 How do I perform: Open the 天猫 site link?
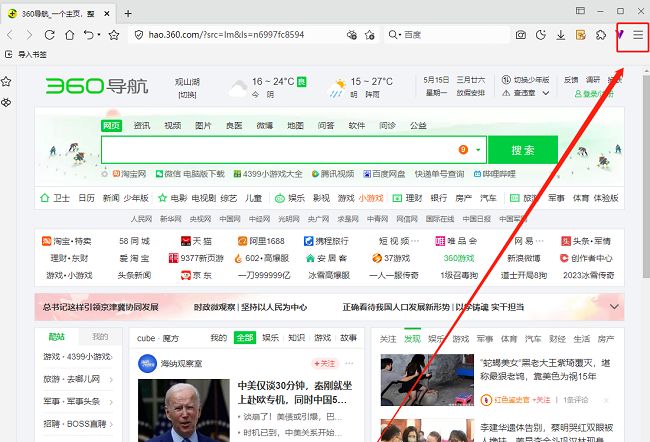coord(196,241)
